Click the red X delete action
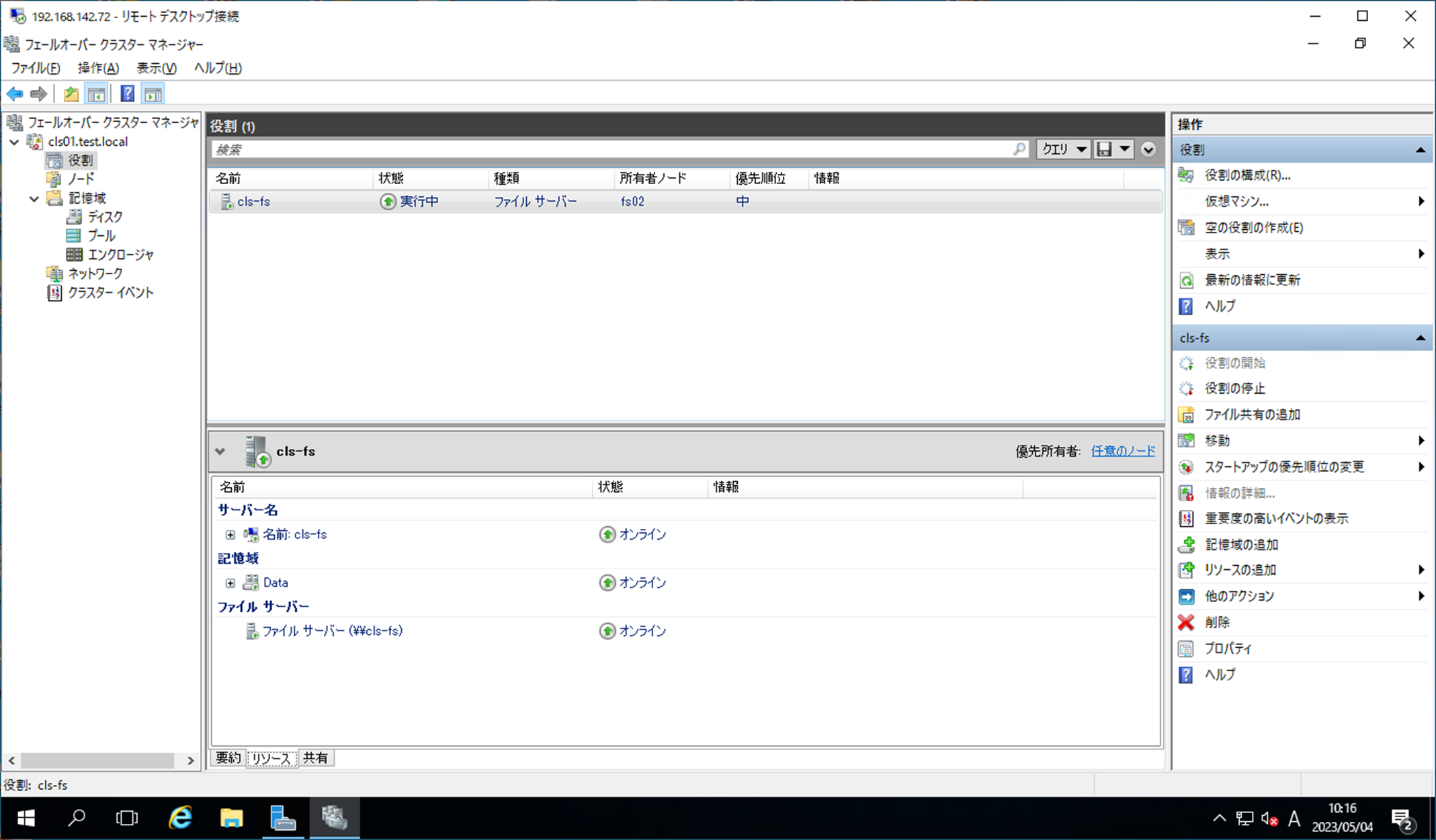1436x840 pixels. point(1217,622)
